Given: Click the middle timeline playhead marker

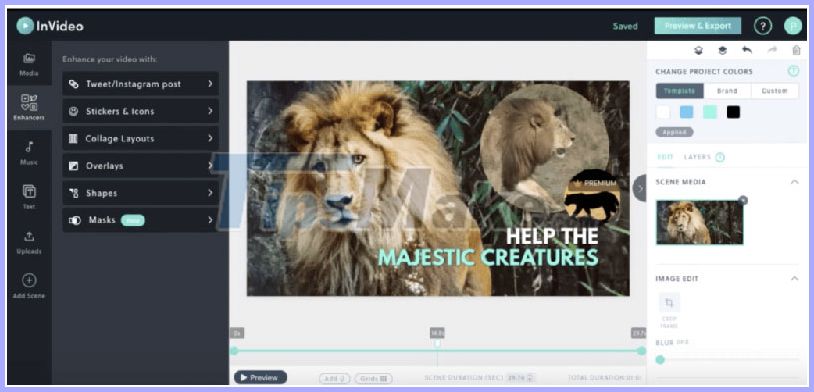Looking at the screenshot, I should (x=437, y=343).
